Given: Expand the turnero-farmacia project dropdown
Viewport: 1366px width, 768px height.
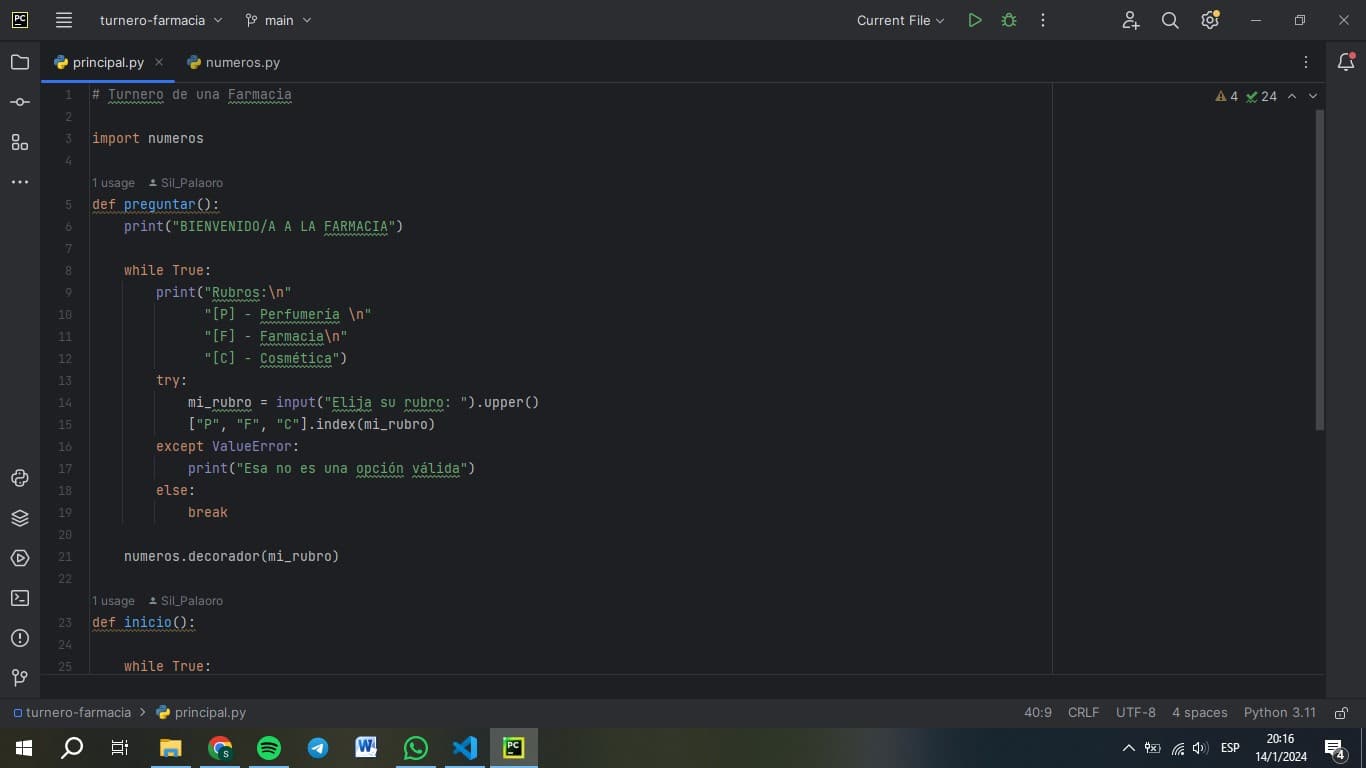Looking at the screenshot, I should 160,20.
